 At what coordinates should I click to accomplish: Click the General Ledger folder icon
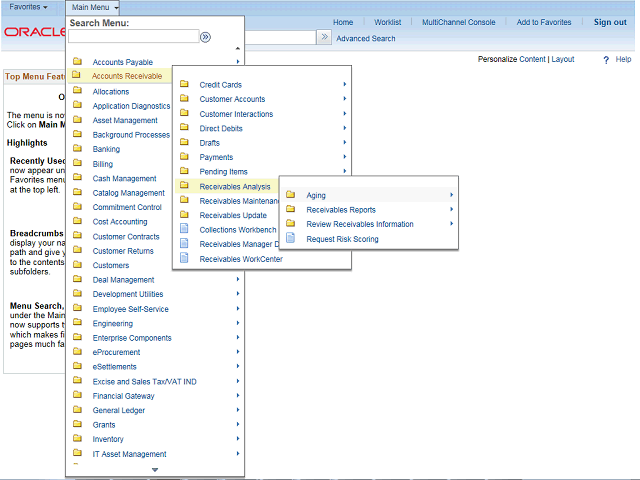pyautogui.click(x=77, y=410)
